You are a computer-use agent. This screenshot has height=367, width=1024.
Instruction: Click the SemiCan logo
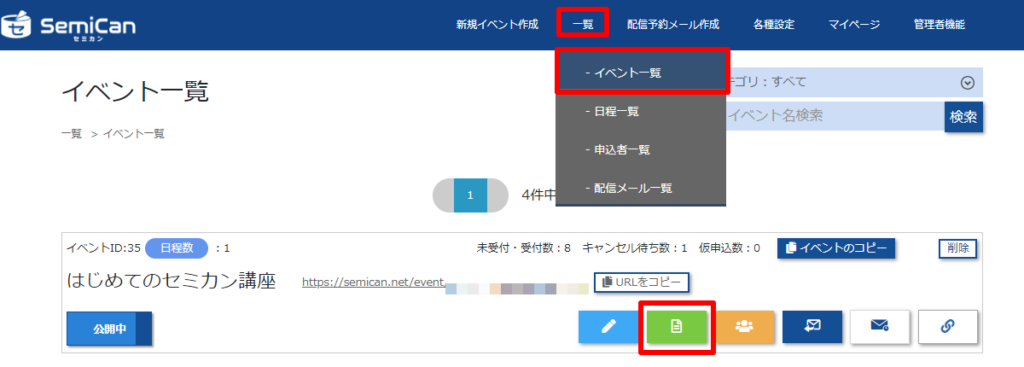pos(69,25)
